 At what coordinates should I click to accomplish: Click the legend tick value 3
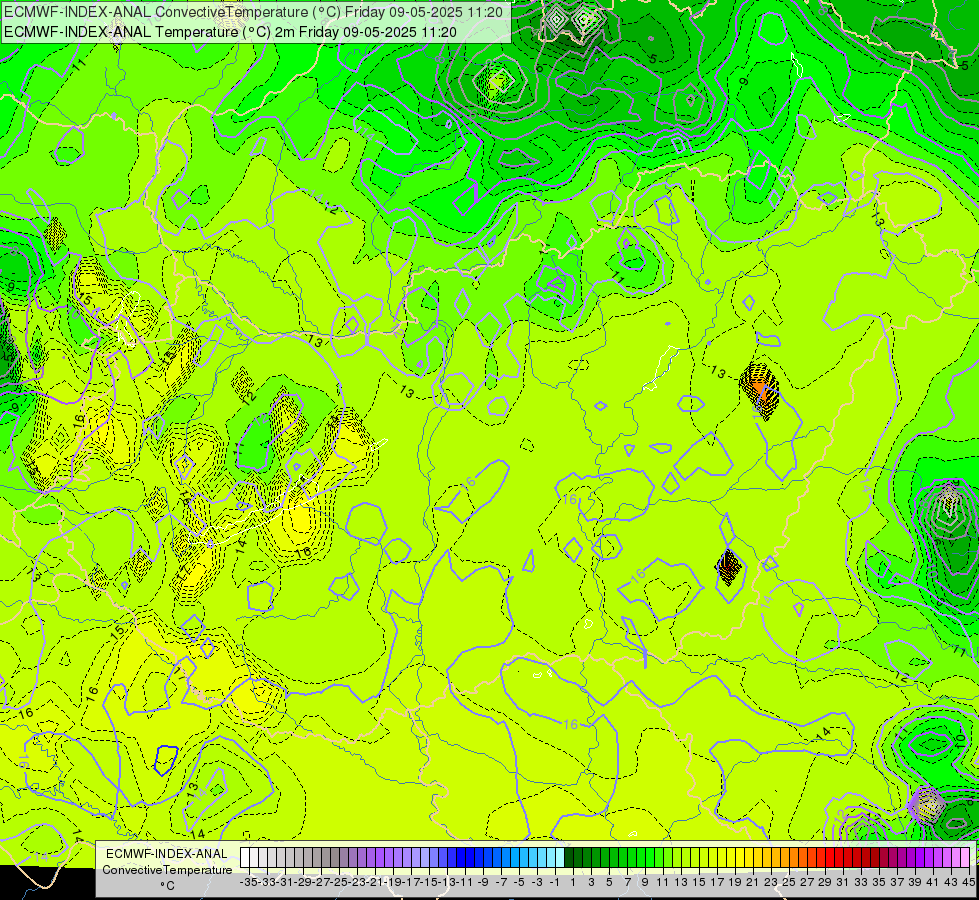coord(591,883)
